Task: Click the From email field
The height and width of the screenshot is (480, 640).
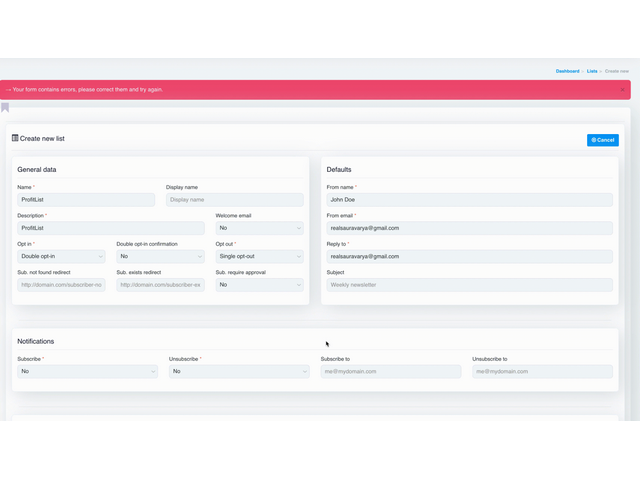Action: click(x=469, y=228)
